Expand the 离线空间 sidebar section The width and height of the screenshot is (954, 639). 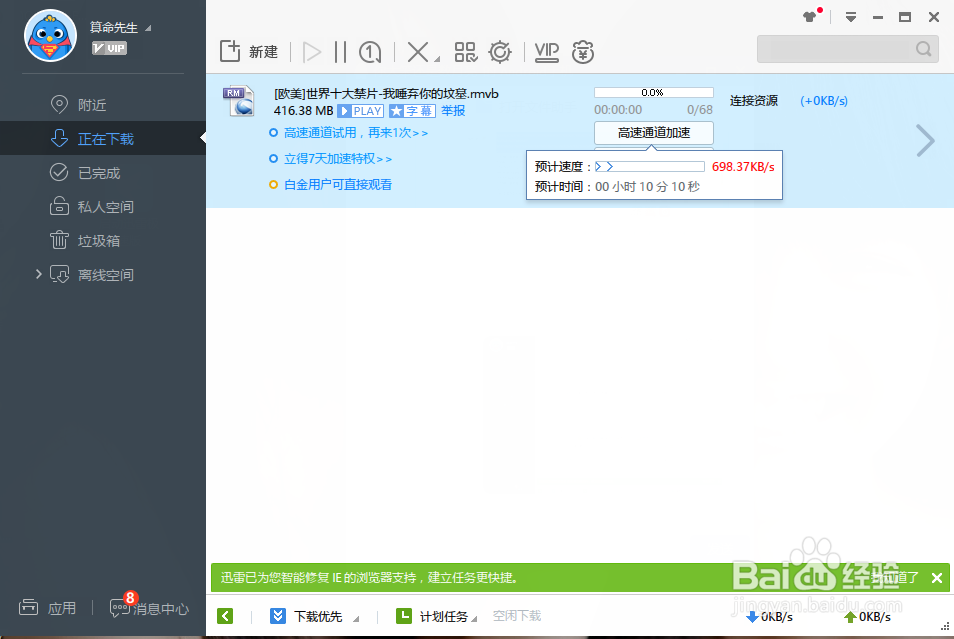[x=38, y=274]
